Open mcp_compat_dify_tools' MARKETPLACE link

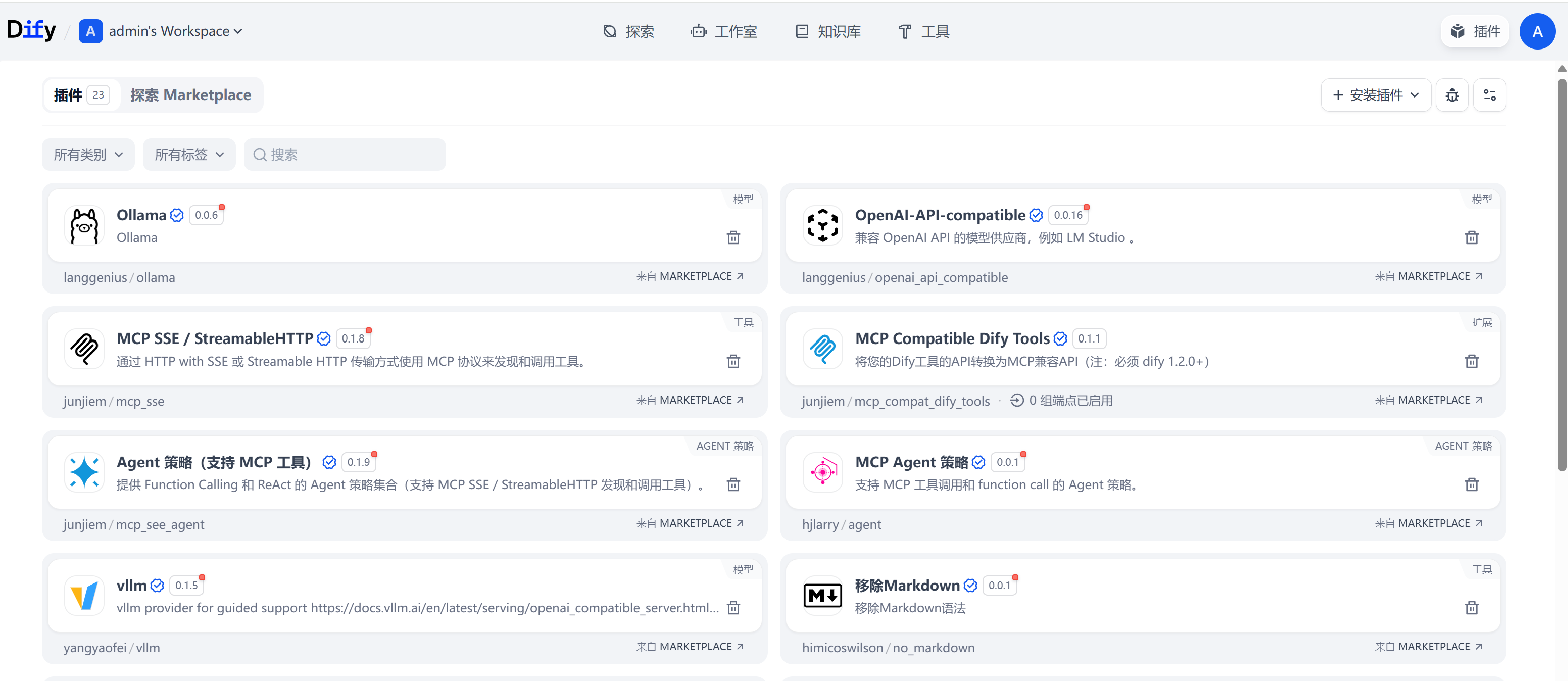pyautogui.click(x=1429, y=400)
